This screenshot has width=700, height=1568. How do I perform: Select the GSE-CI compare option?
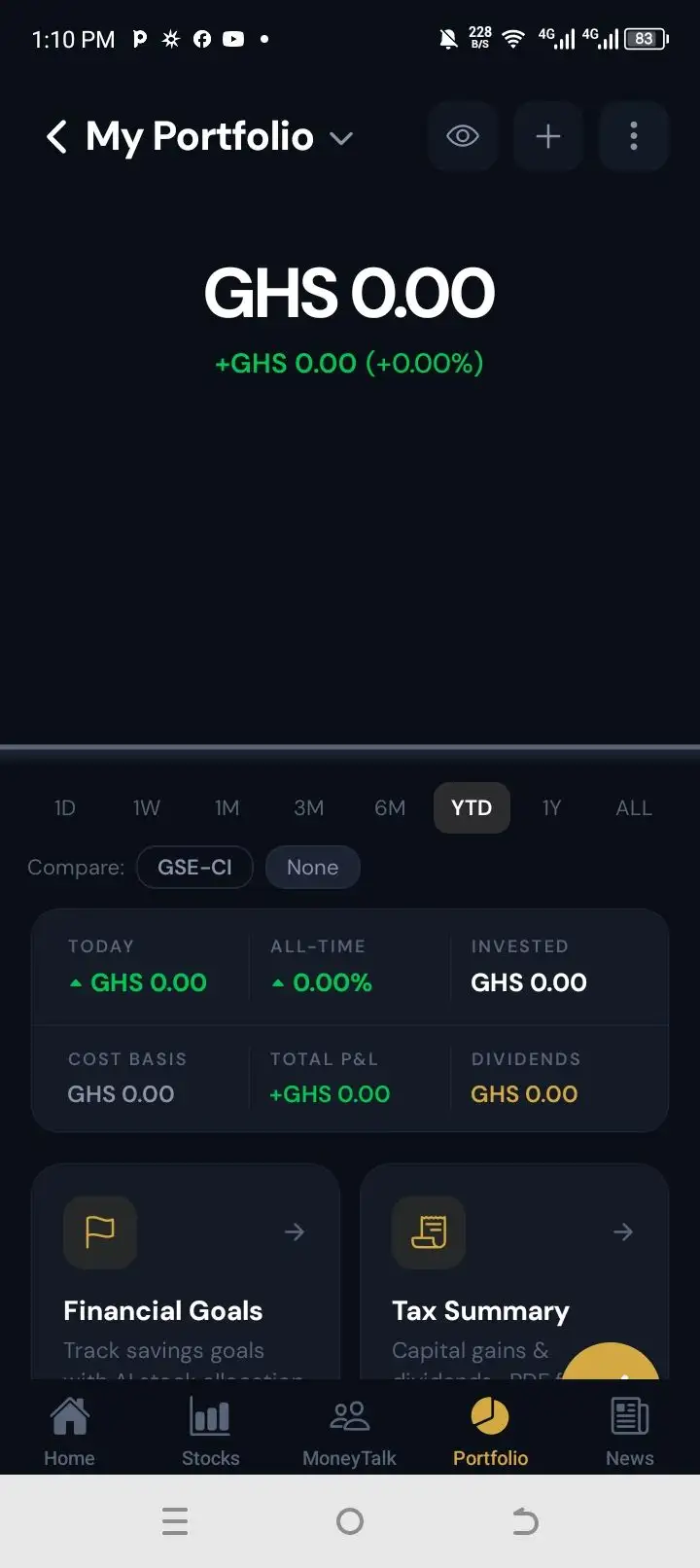point(194,868)
